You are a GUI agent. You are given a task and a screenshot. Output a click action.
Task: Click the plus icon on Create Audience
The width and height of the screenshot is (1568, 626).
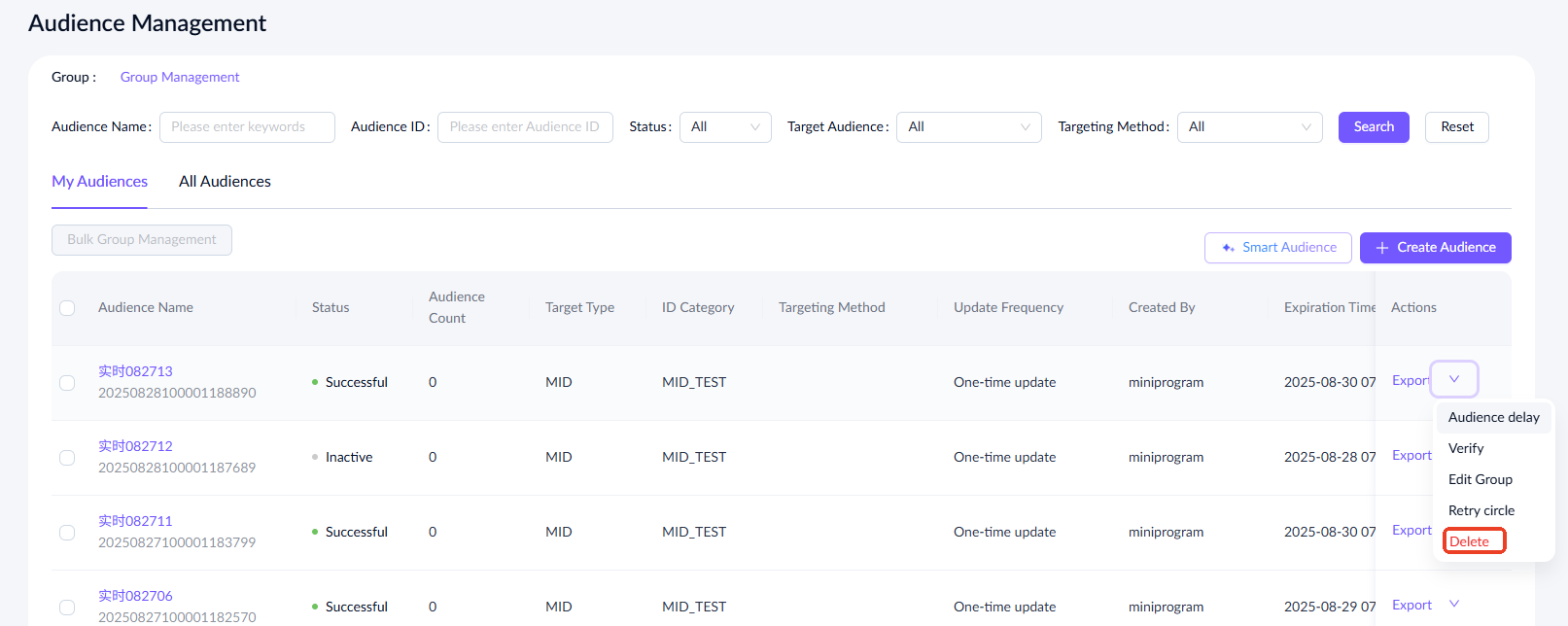pyautogui.click(x=1381, y=248)
